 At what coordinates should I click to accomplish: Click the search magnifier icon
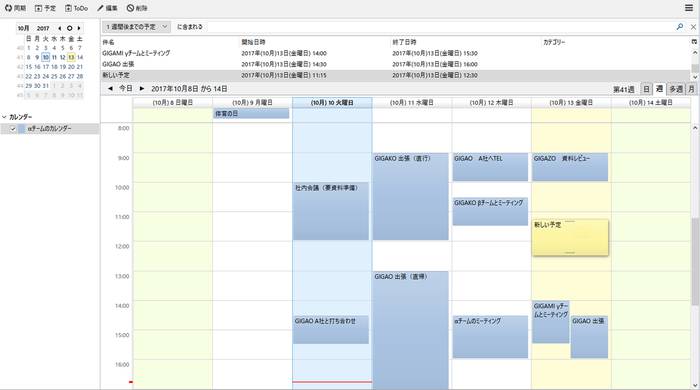(679, 27)
